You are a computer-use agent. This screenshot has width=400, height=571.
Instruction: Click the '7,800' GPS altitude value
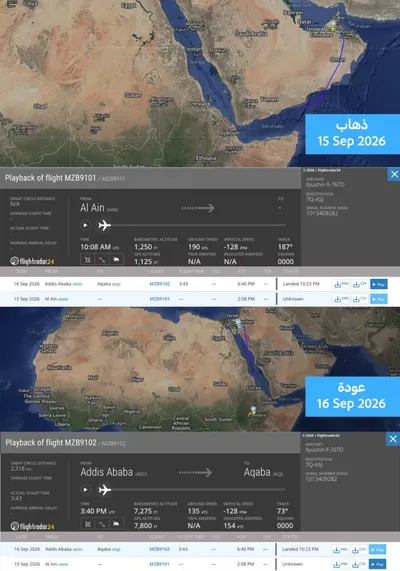tap(143, 525)
